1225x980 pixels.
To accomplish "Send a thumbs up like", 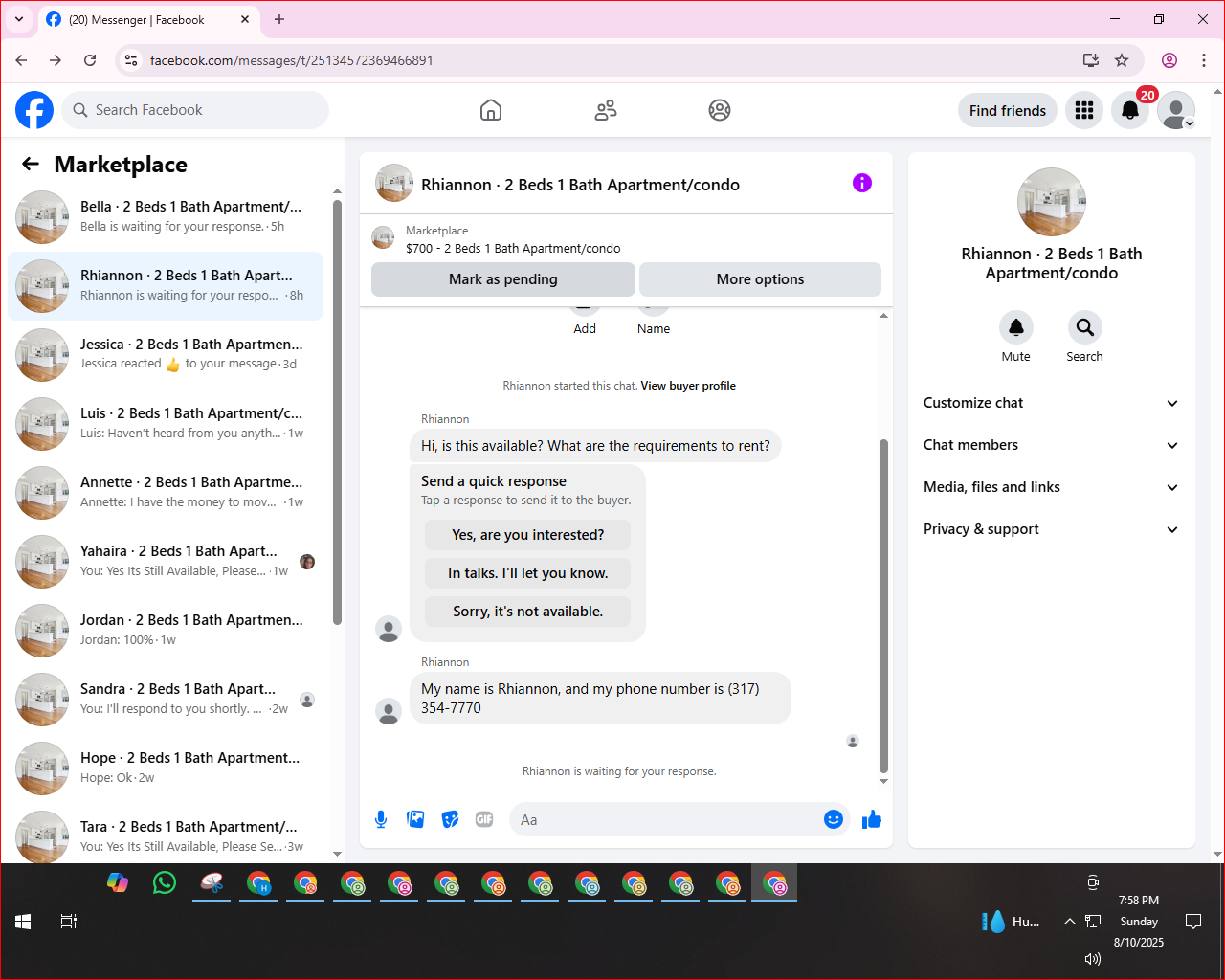I will point(872,819).
